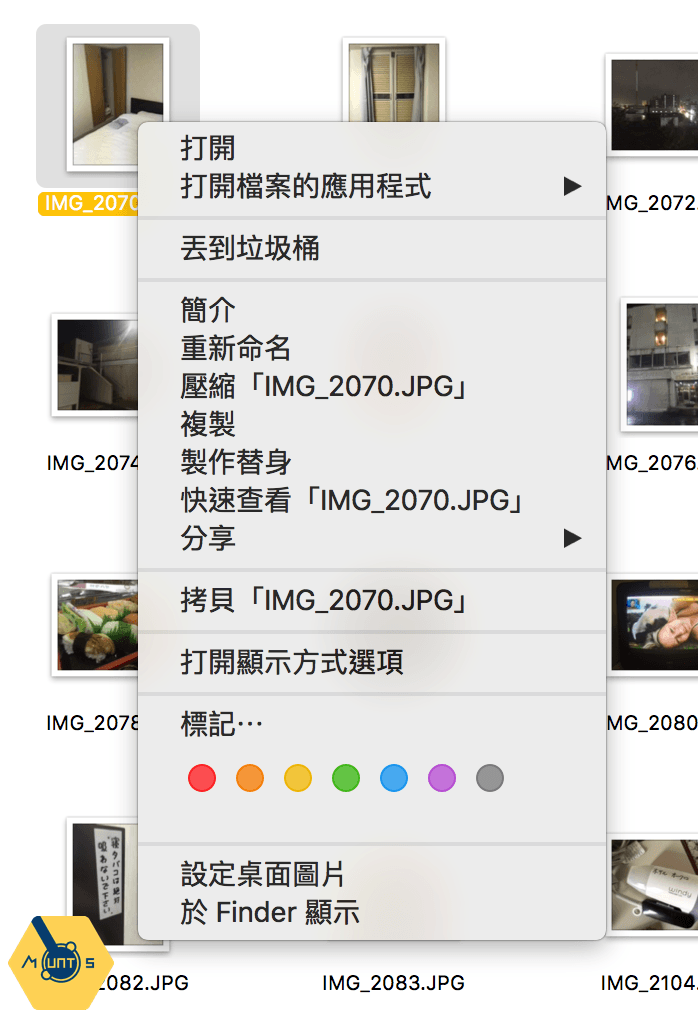Select 製作替身 to make an alias
698x1028 pixels.
[372, 462]
